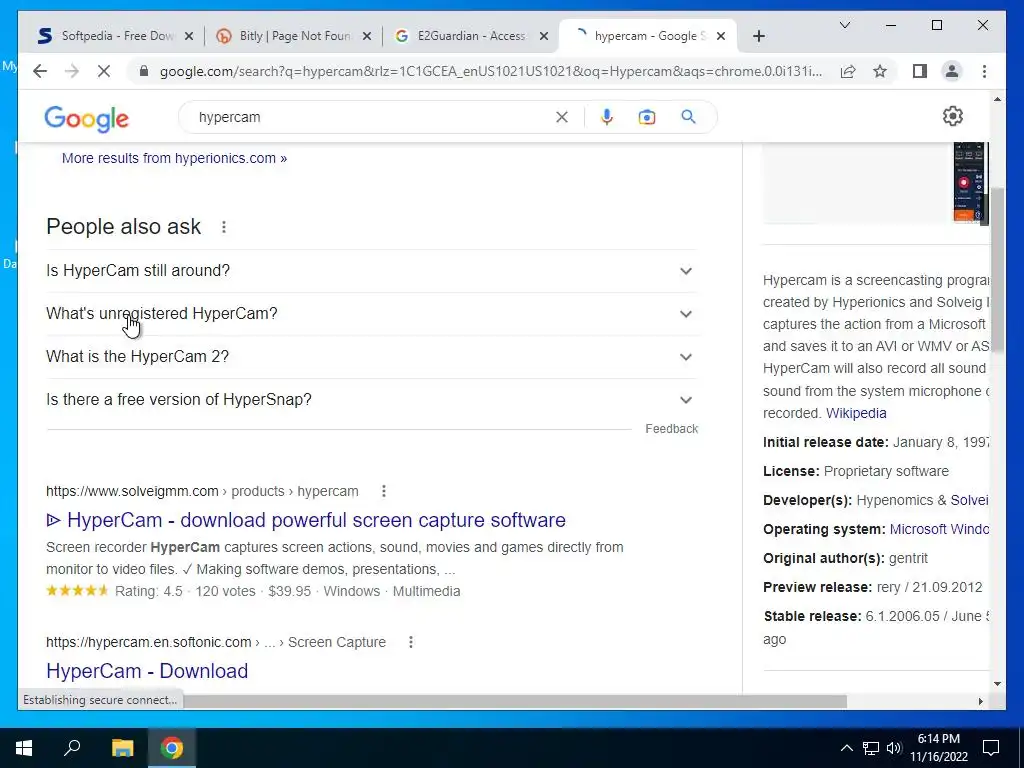Open the Solveig developer link

point(969,500)
